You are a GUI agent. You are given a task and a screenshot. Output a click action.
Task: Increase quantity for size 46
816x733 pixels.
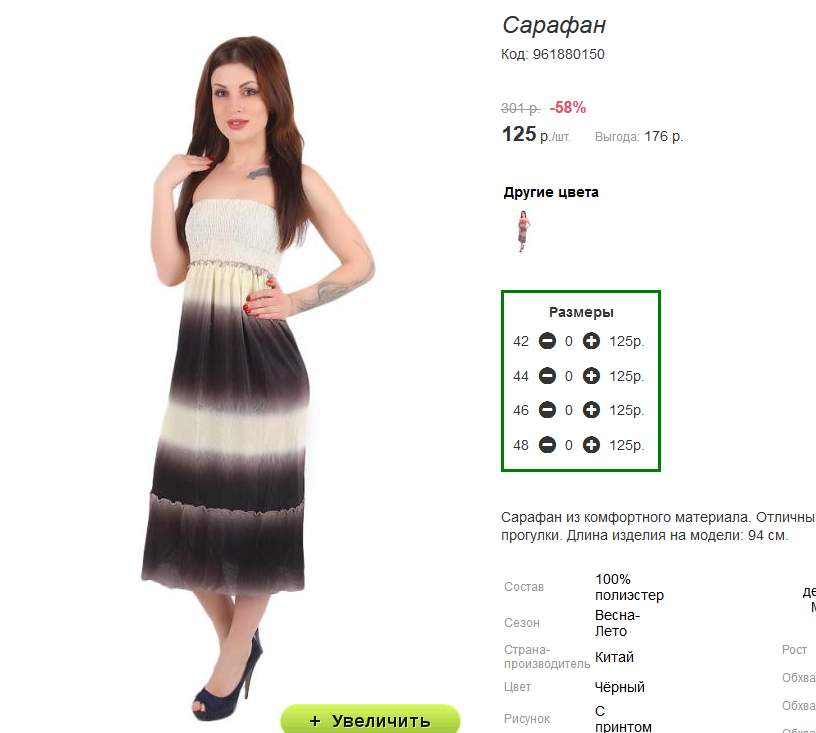click(x=591, y=410)
